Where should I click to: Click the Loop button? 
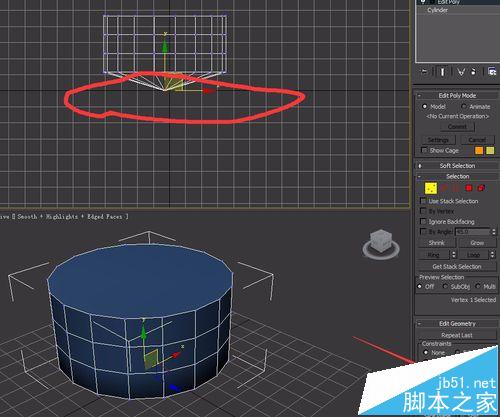point(474,255)
